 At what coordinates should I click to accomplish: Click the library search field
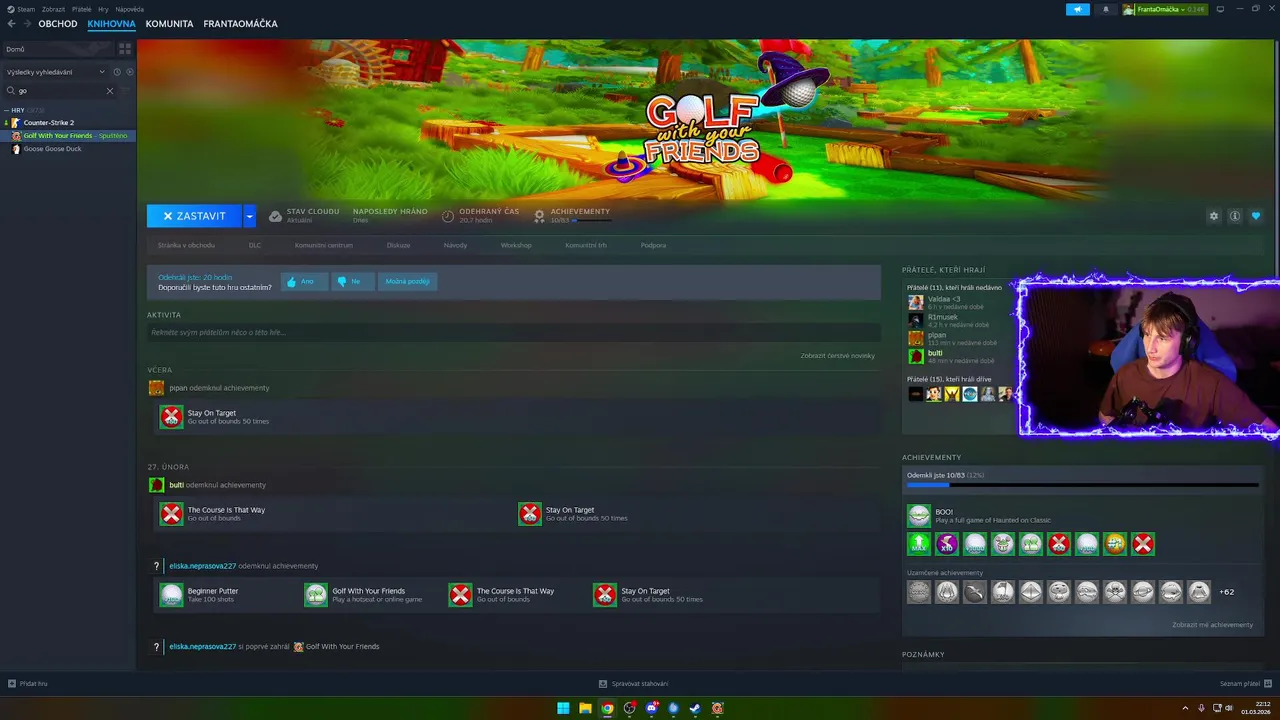pyautogui.click(x=60, y=91)
